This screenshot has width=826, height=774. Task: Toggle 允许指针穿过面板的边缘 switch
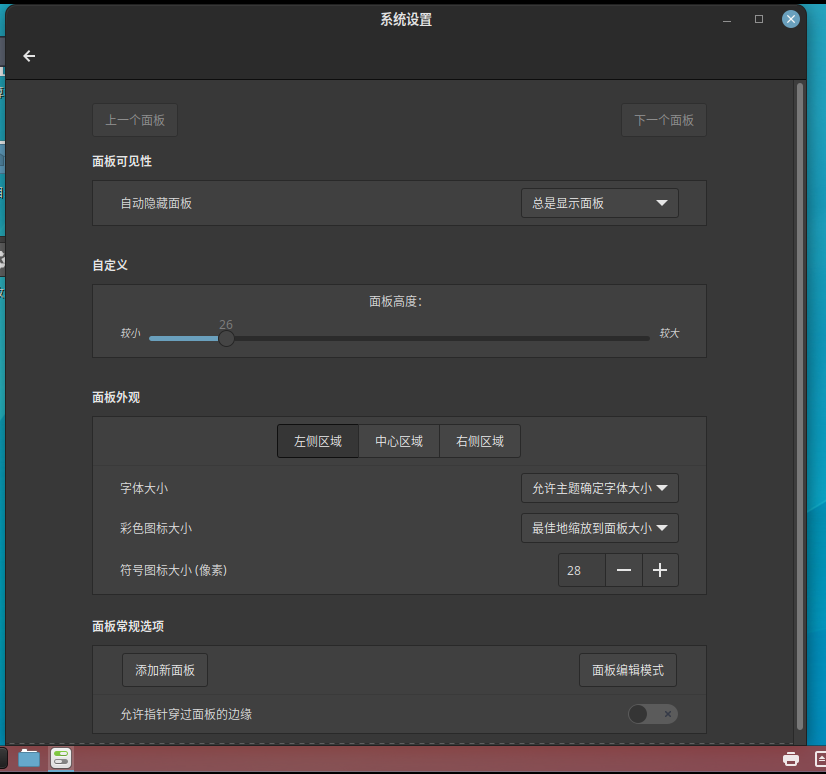tap(653, 713)
